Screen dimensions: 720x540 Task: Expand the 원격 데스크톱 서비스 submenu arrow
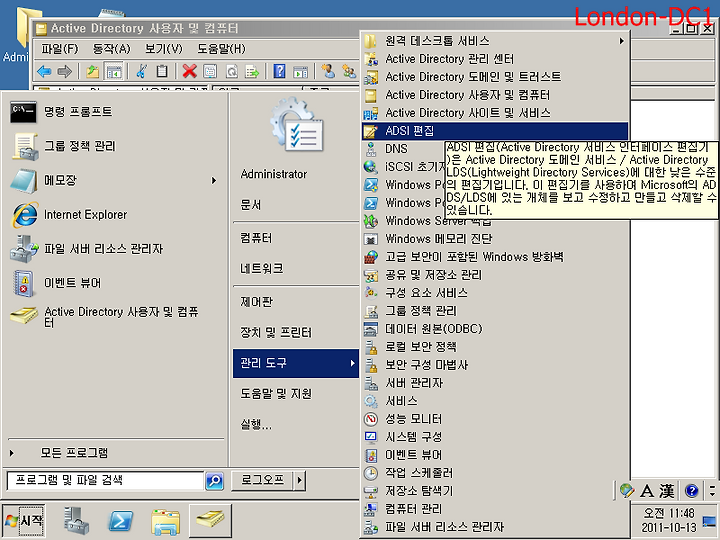[x=621, y=41]
